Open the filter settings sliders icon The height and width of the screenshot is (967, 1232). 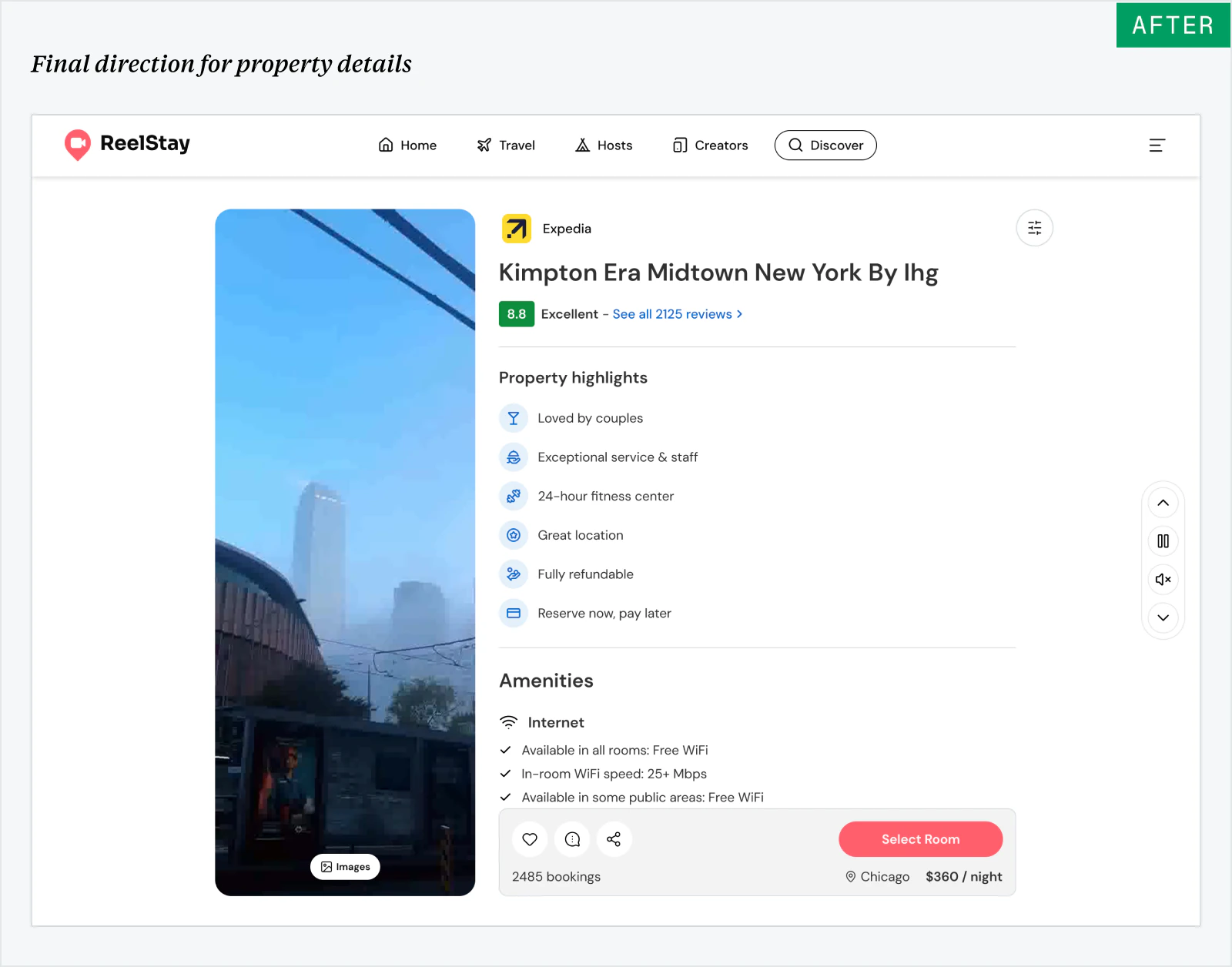[x=1034, y=228]
